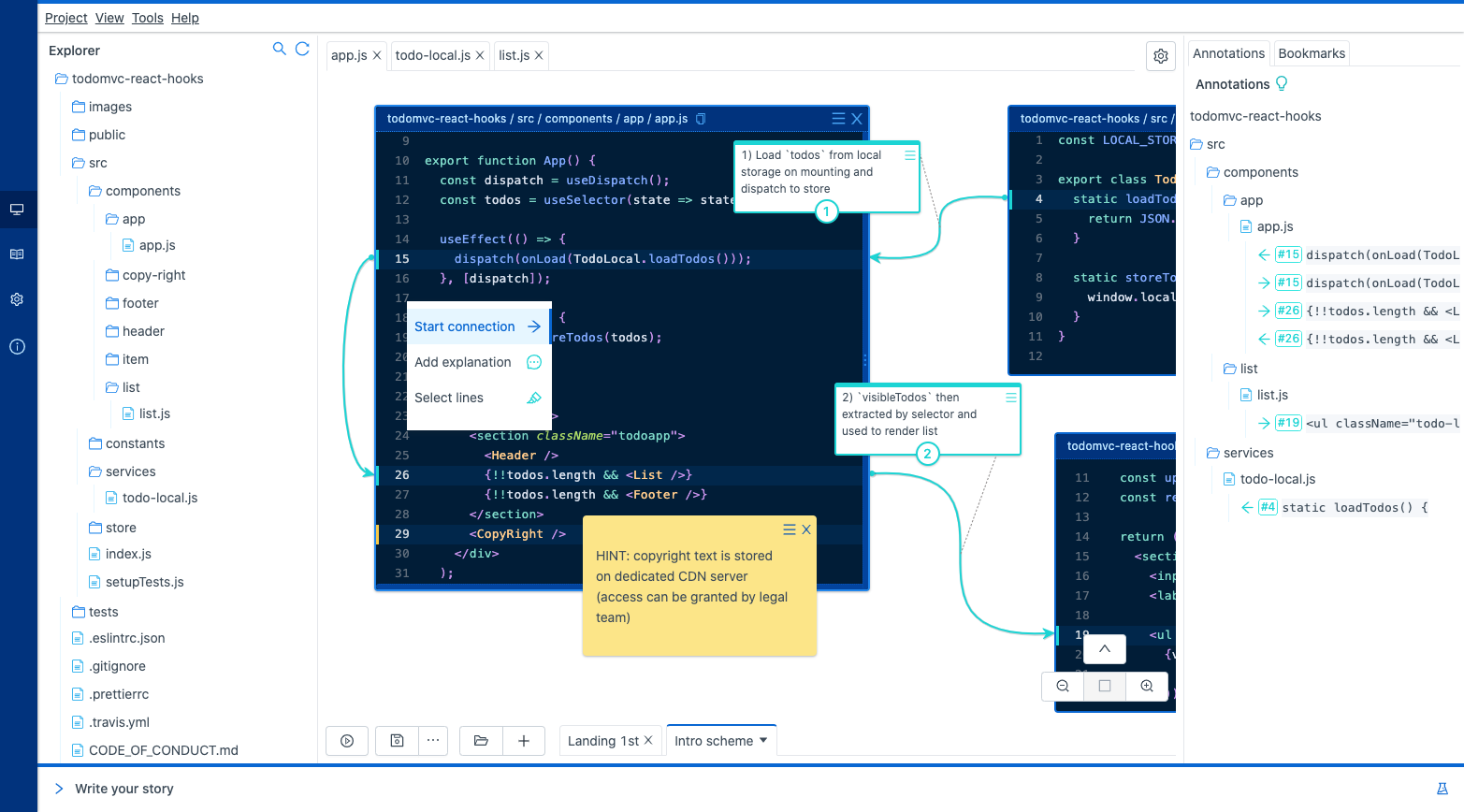
Task: Click the Explorer search icon
Action: [279, 49]
